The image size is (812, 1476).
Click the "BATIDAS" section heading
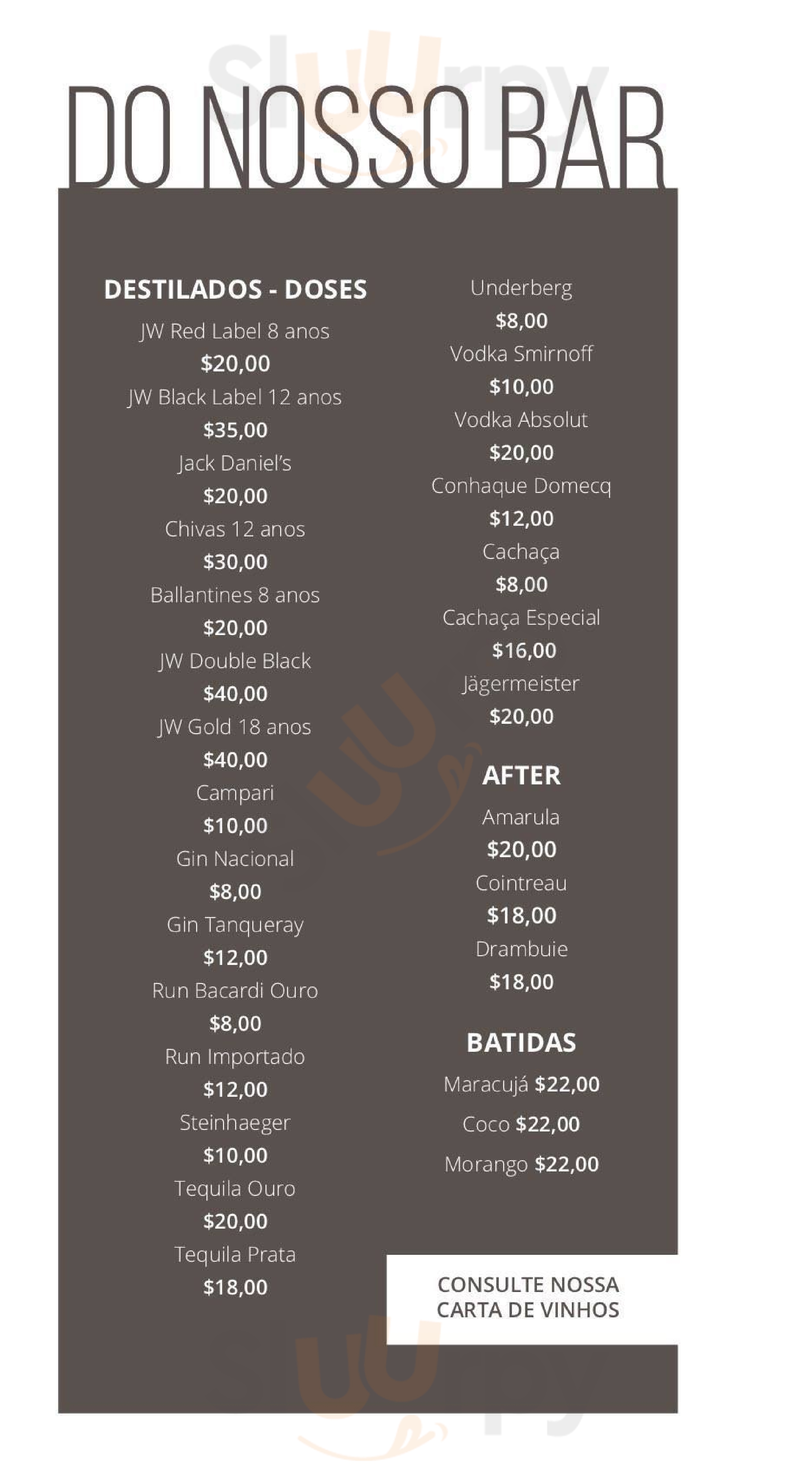pos(521,1043)
